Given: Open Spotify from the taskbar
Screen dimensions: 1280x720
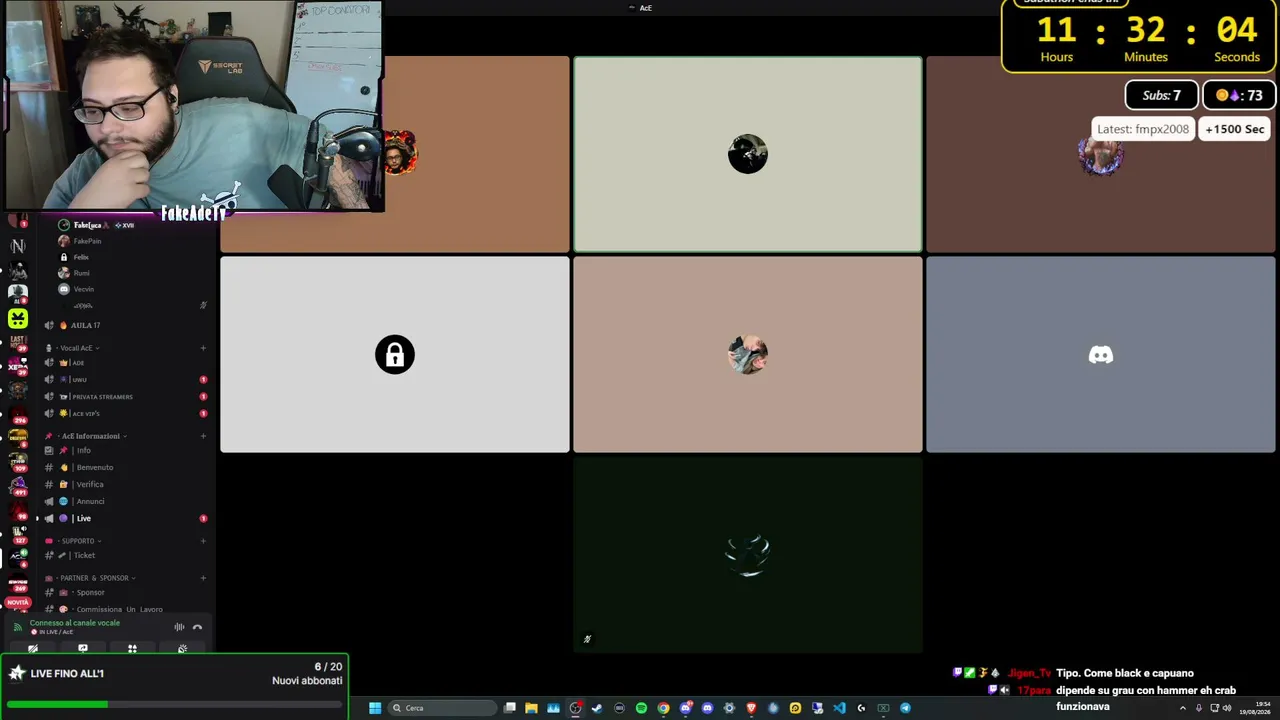Looking at the screenshot, I should [x=641, y=708].
